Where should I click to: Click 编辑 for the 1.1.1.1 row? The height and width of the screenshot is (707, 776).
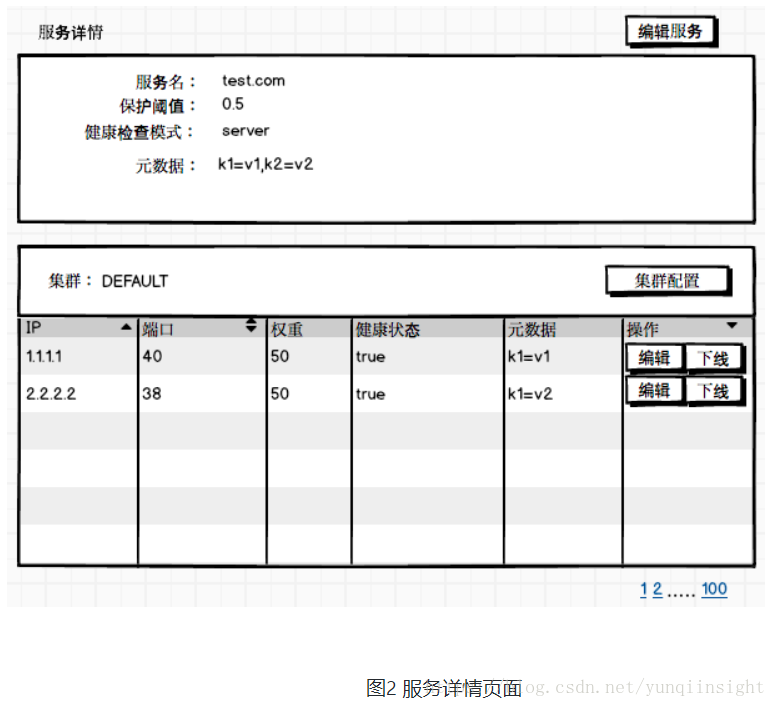(654, 358)
